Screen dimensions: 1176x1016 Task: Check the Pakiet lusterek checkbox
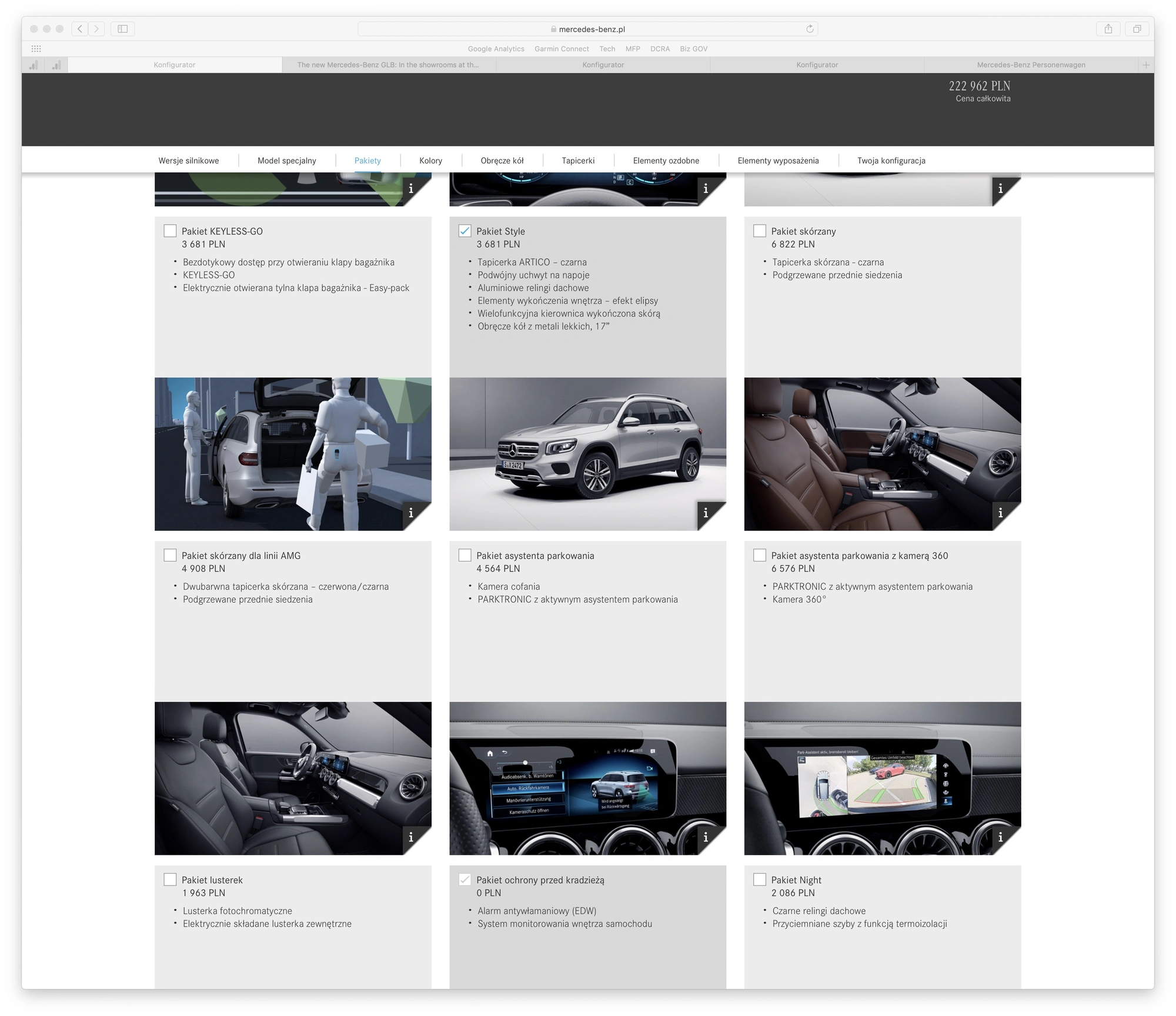point(170,880)
